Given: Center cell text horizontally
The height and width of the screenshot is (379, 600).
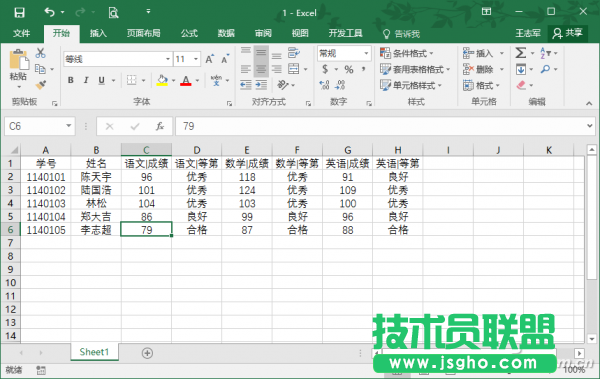Looking at the screenshot, I should click(x=261, y=69).
